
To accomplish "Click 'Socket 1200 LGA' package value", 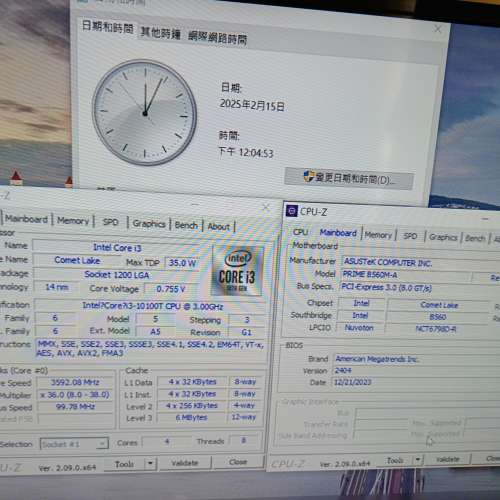I will tap(117, 275).
